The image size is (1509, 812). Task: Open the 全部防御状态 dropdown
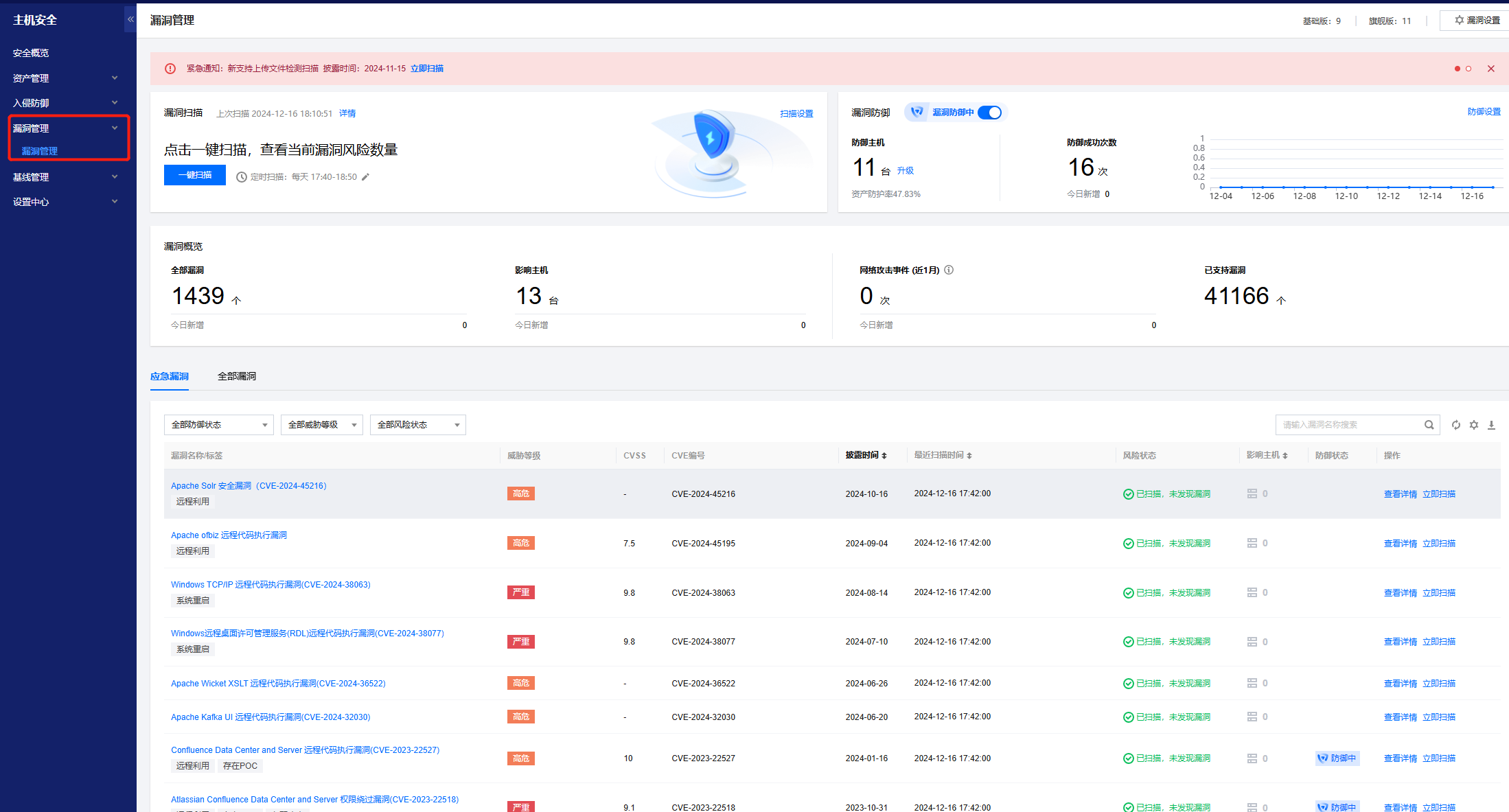click(218, 425)
